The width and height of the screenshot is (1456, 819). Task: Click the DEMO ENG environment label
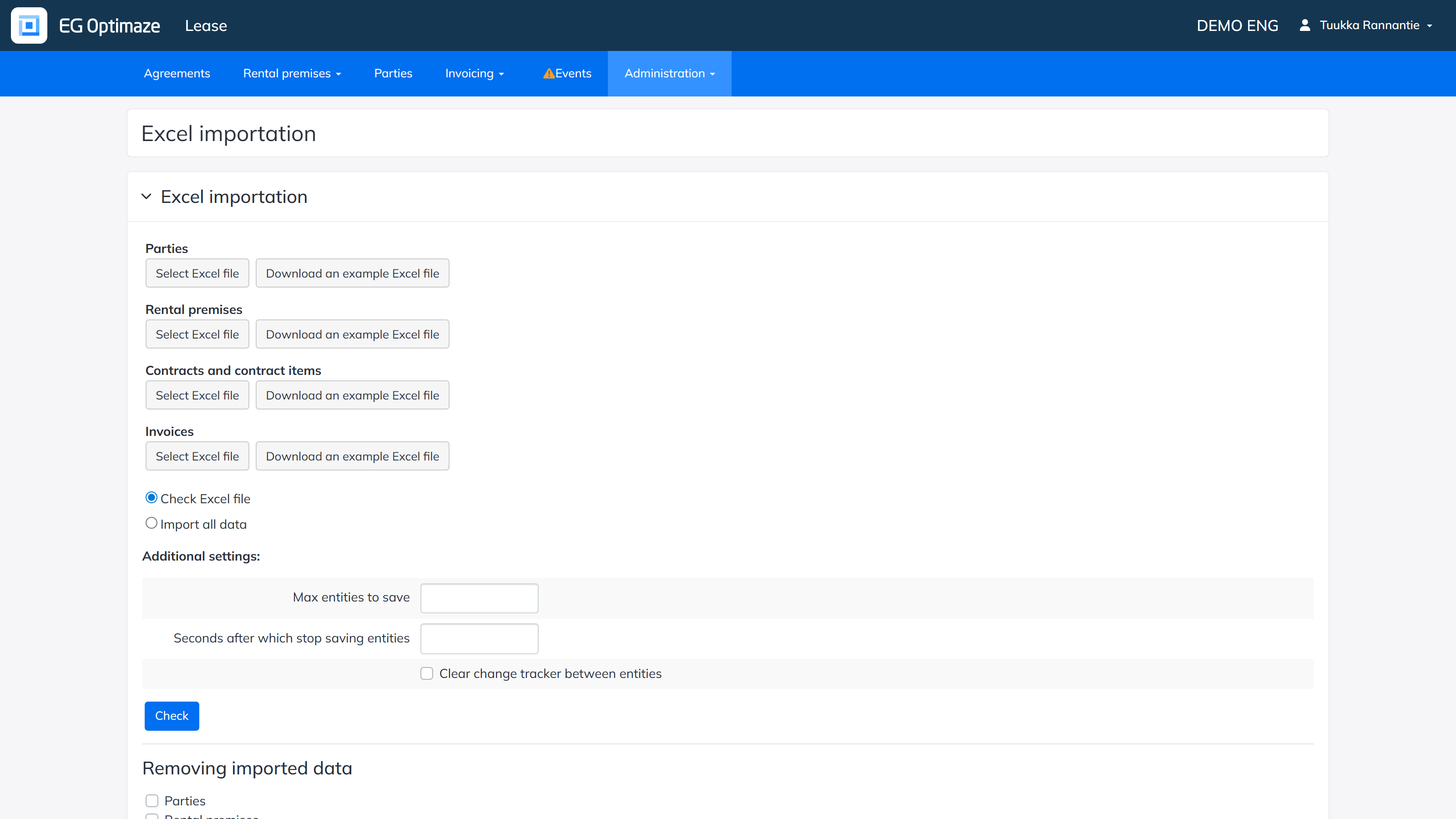click(x=1237, y=26)
